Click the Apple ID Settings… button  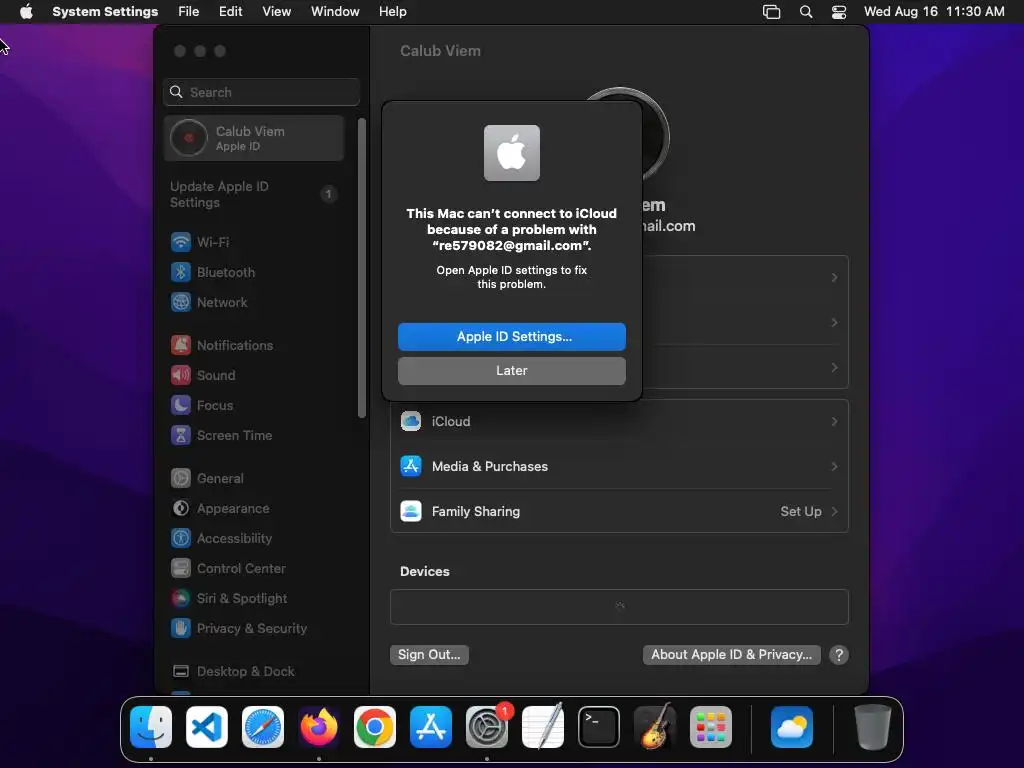[511, 336]
